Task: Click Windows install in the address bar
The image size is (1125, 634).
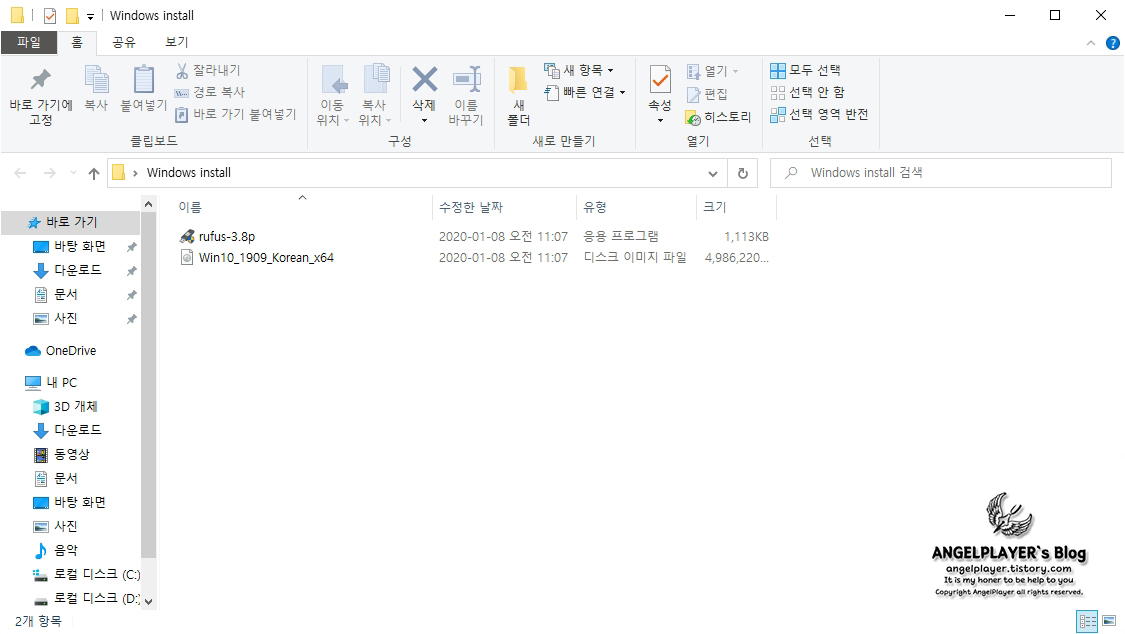Action: click(189, 173)
